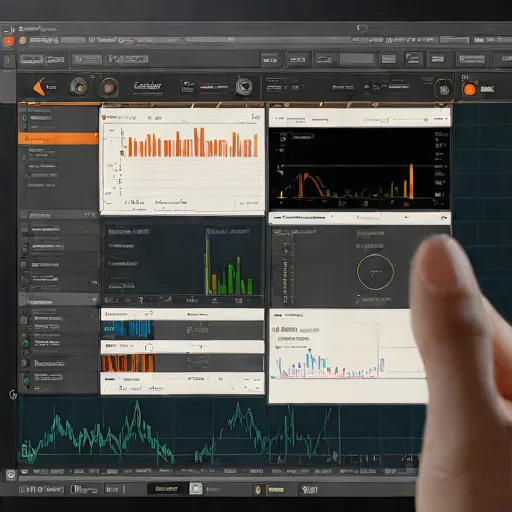Collapse the upper sidebar section header
Image resolution: width=512 pixels, height=512 pixels.
pyautogui.click(x=58, y=215)
